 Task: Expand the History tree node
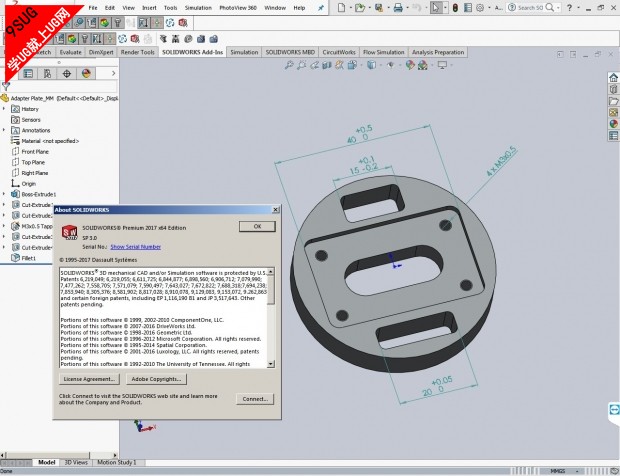point(4,109)
